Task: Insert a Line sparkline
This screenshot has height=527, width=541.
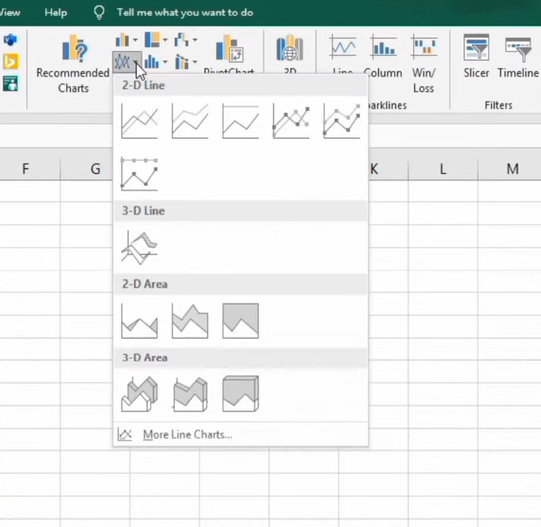Action: click(x=343, y=53)
